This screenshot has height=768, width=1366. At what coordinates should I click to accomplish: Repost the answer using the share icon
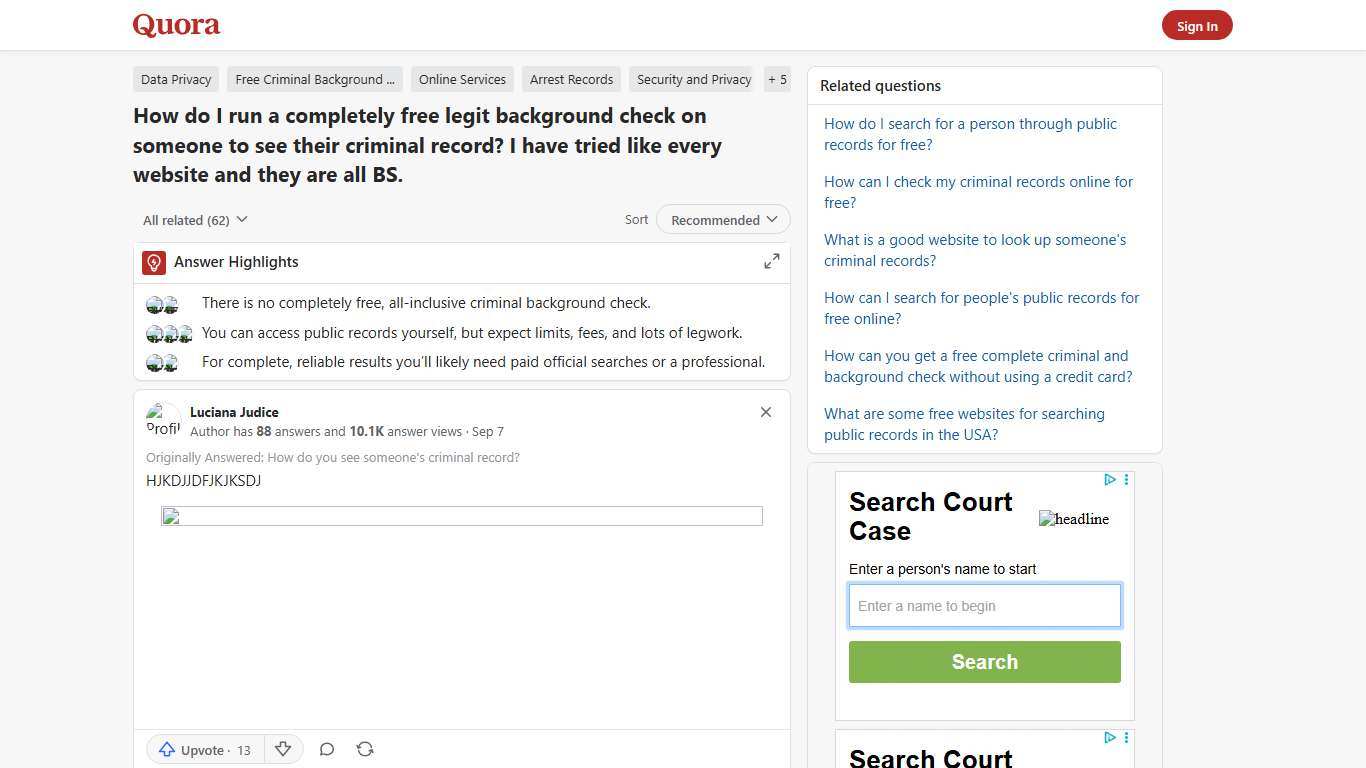(x=365, y=749)
